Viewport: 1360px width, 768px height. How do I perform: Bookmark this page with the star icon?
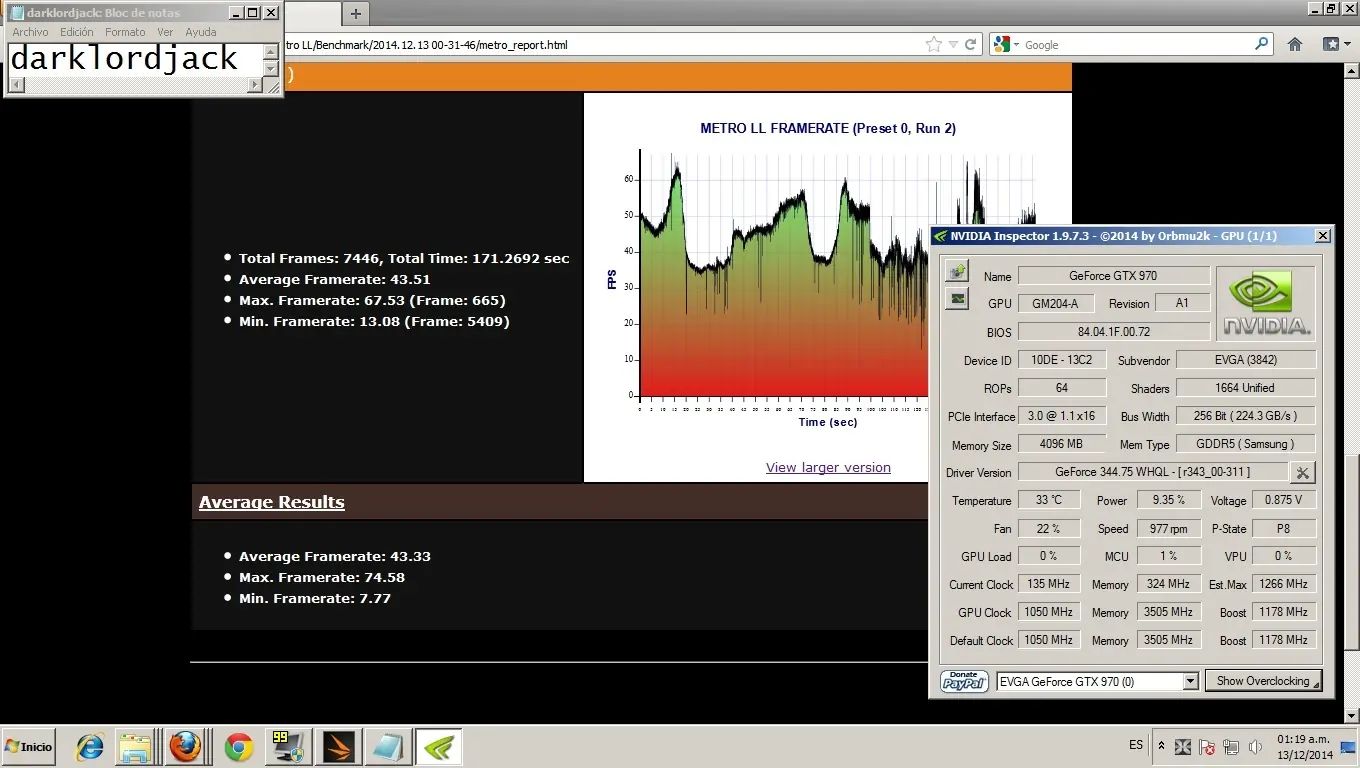934,44
